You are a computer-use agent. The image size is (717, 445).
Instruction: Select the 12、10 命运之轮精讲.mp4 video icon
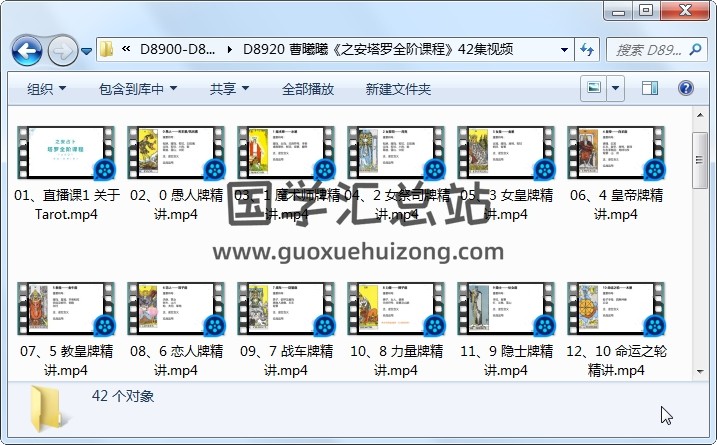pyautogui.click(x=616, y=309)
